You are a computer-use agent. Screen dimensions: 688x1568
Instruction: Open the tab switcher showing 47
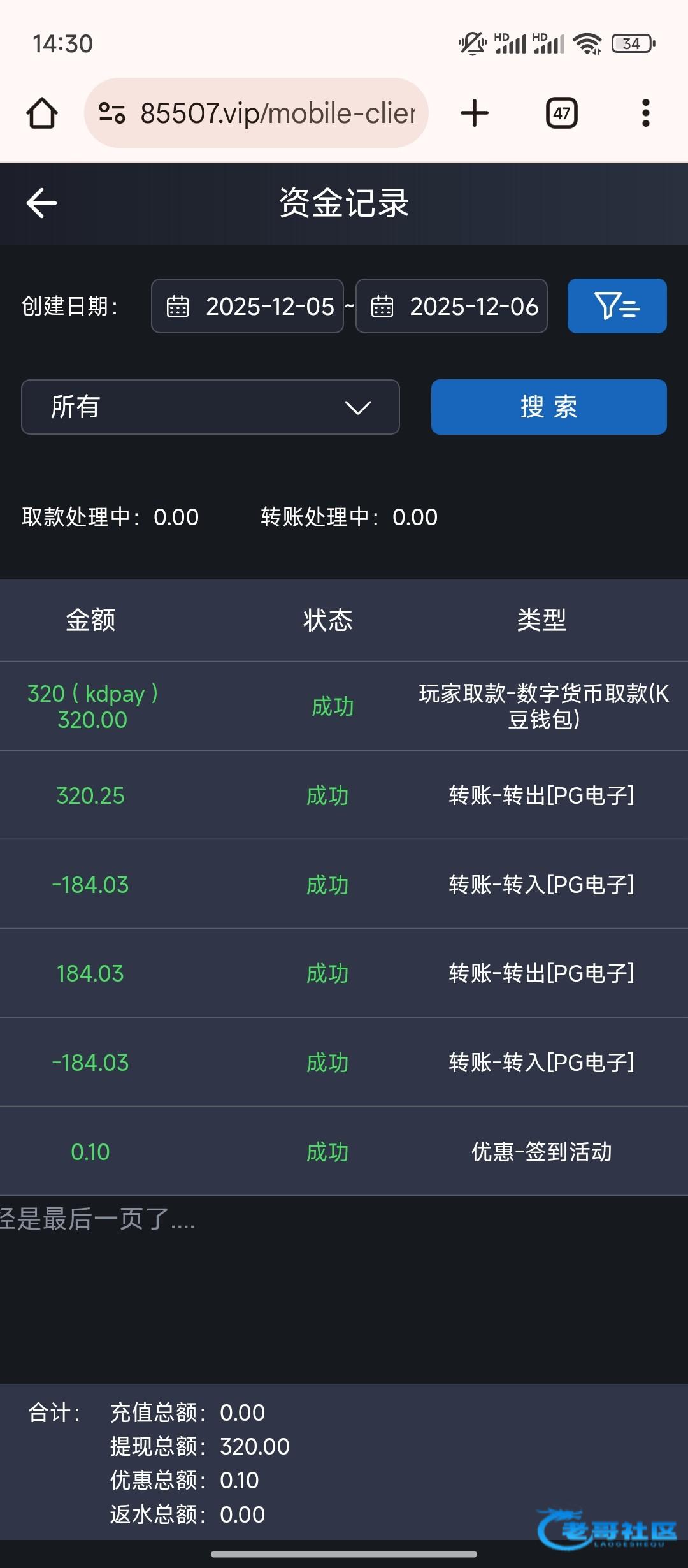561,113
